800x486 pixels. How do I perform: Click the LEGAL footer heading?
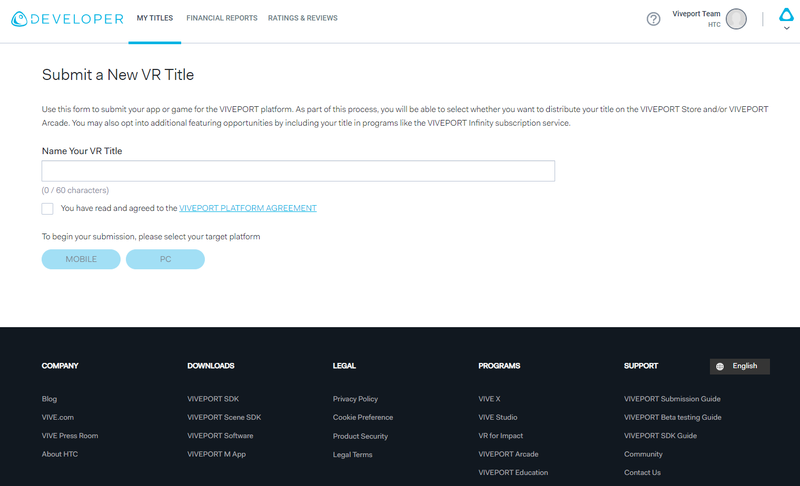[344, 366]
